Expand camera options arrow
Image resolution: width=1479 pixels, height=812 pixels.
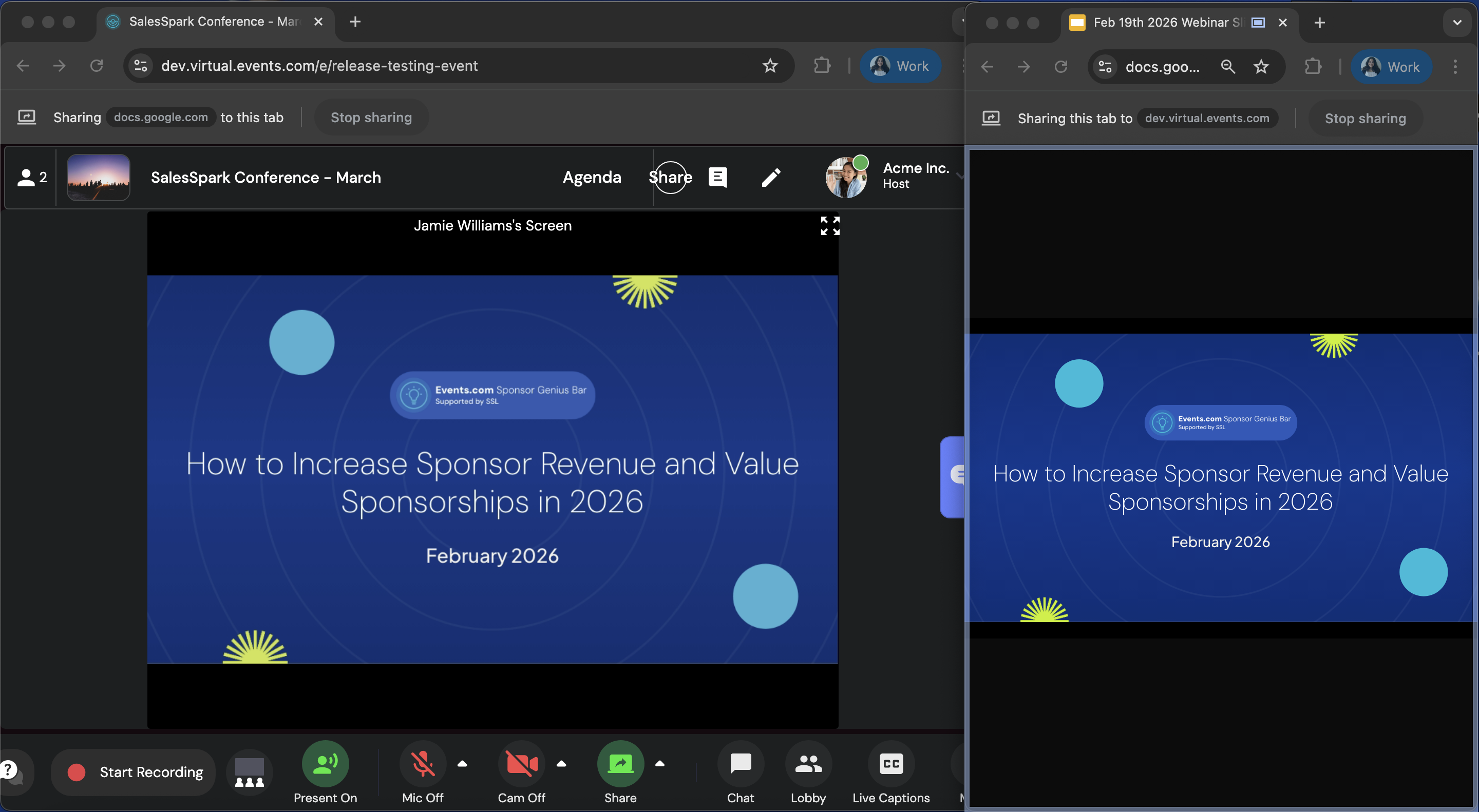click(561, 763)
